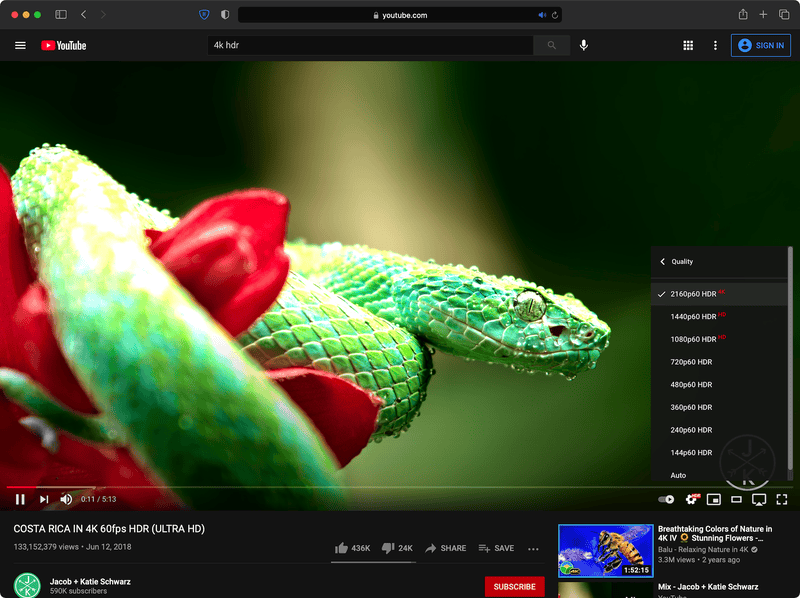800x598 pixels.
Task: Pause the video playback
Action: [x=20, y=499]
